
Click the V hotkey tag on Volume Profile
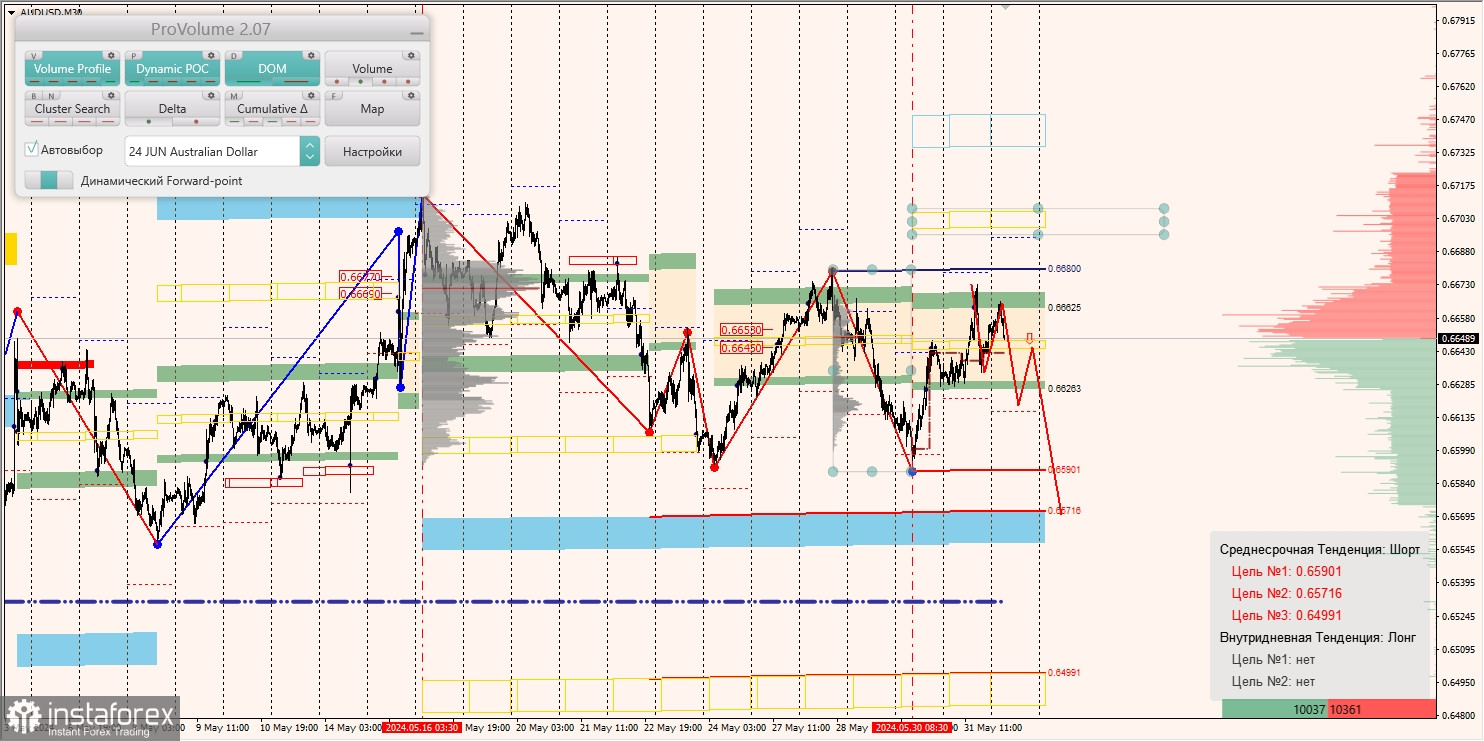click(34, 56)
